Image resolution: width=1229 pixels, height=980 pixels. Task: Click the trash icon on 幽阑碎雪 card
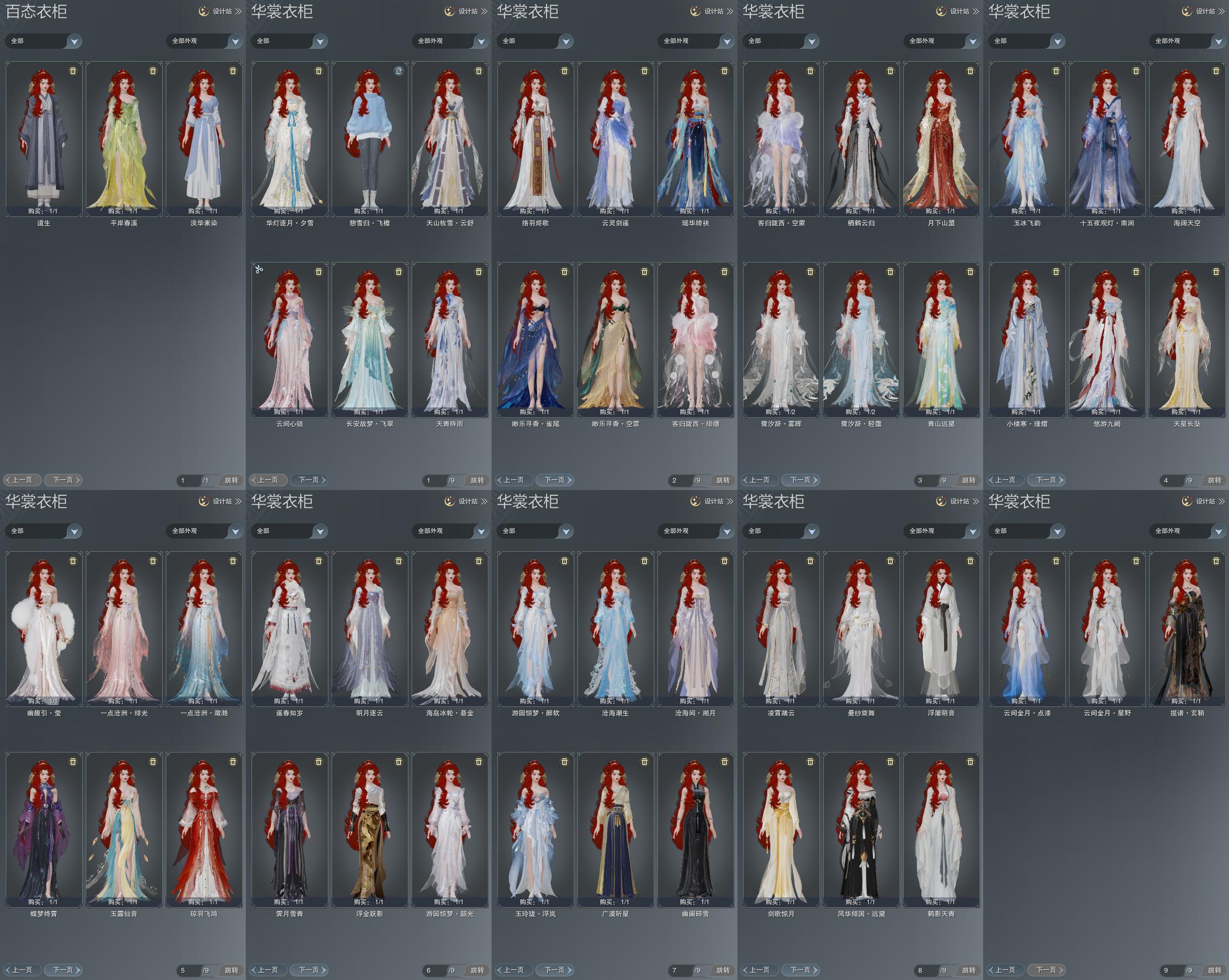point(724,761)
